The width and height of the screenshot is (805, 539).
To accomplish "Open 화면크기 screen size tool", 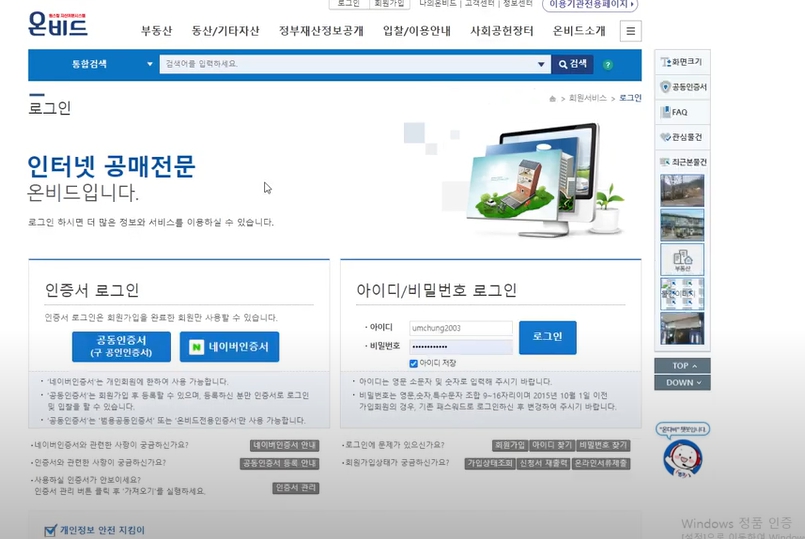I will tap(682, 62).
